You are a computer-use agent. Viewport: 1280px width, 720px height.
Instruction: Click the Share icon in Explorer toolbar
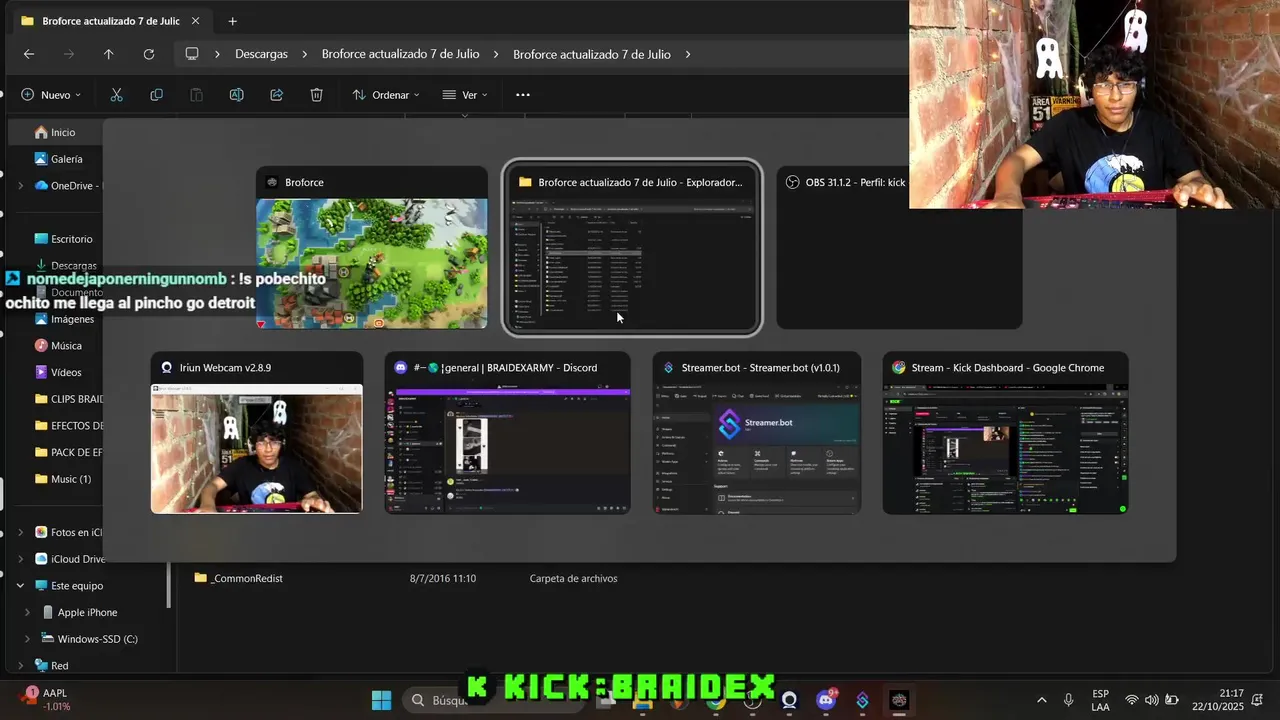pos(276,95)
